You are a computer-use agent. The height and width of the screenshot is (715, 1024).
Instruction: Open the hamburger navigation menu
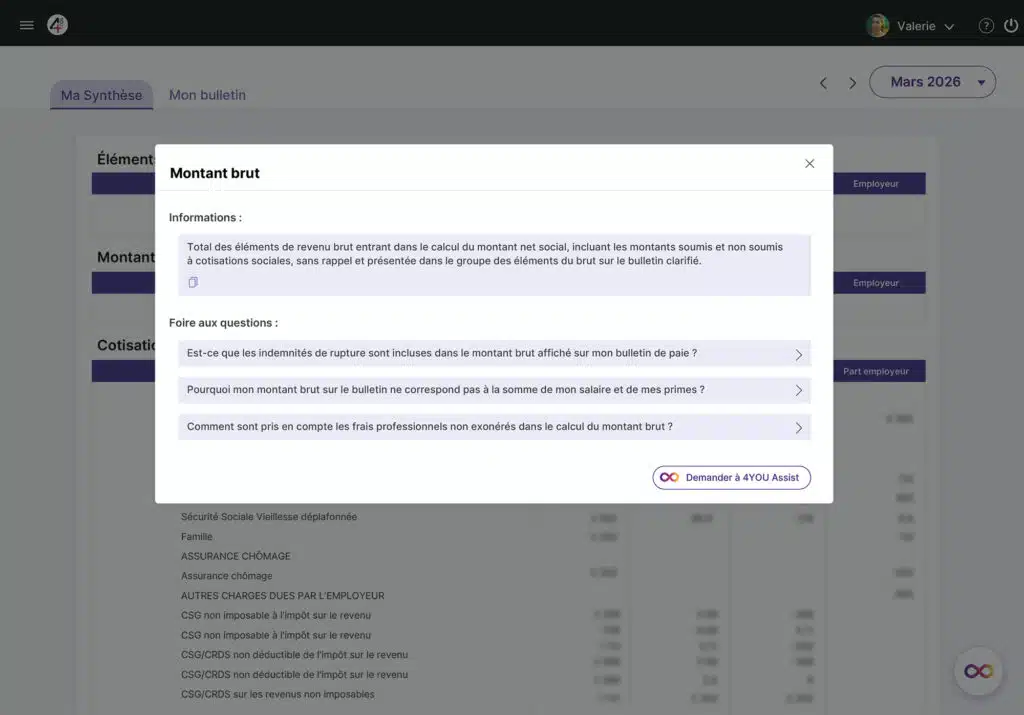[x=27, y=25]
